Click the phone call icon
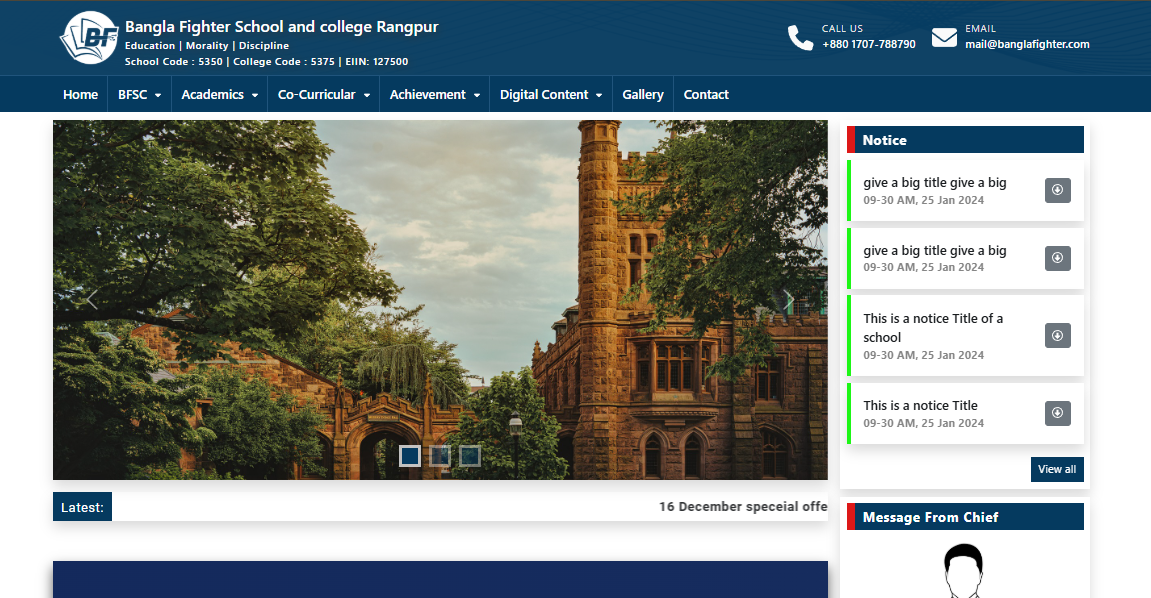This screenshot has width=1151, height=598. point(800,38)
